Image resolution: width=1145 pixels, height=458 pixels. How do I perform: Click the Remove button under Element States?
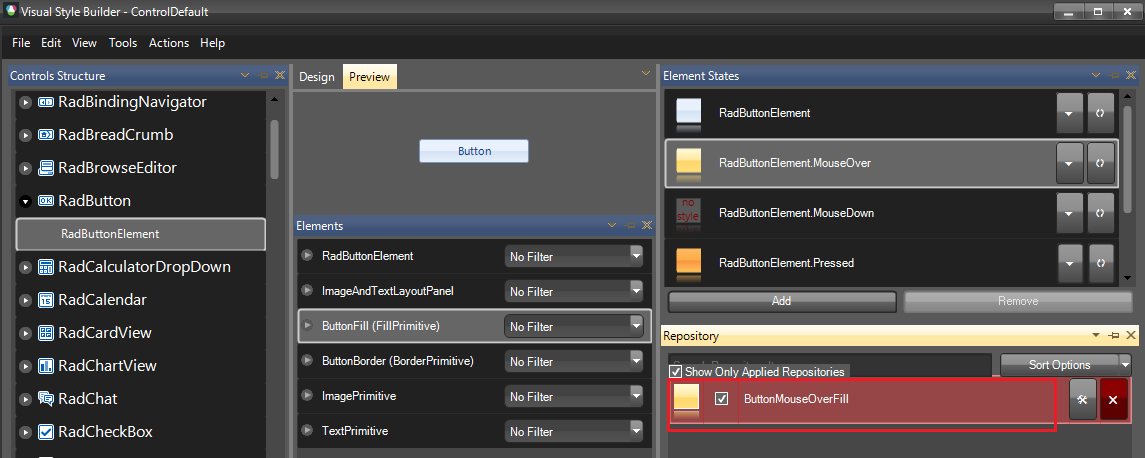[x=1018, y=301]
